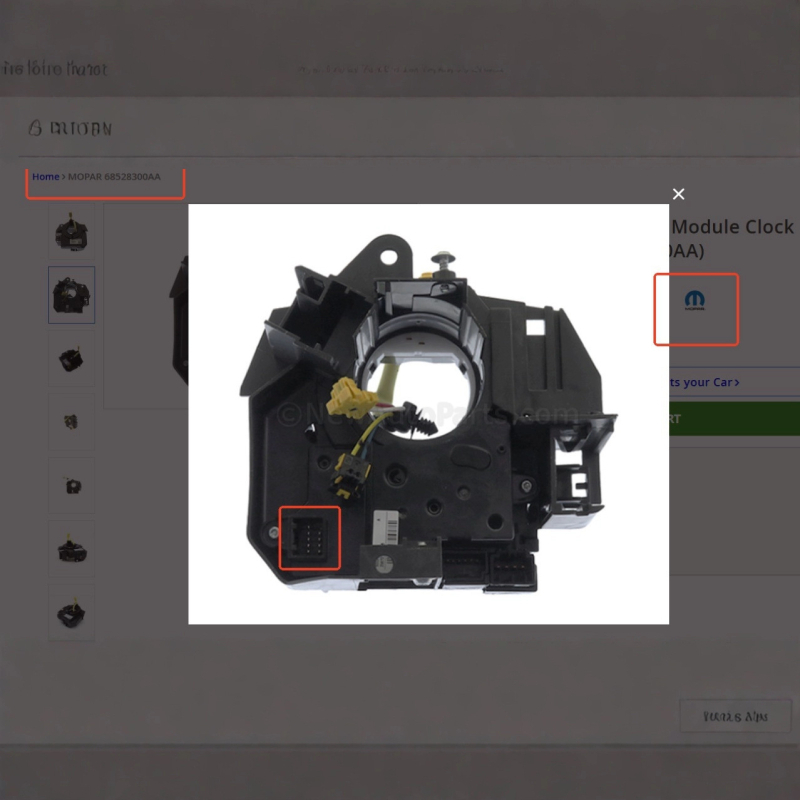Select the highlighted second product thumbnail

(x=71, y=294)
